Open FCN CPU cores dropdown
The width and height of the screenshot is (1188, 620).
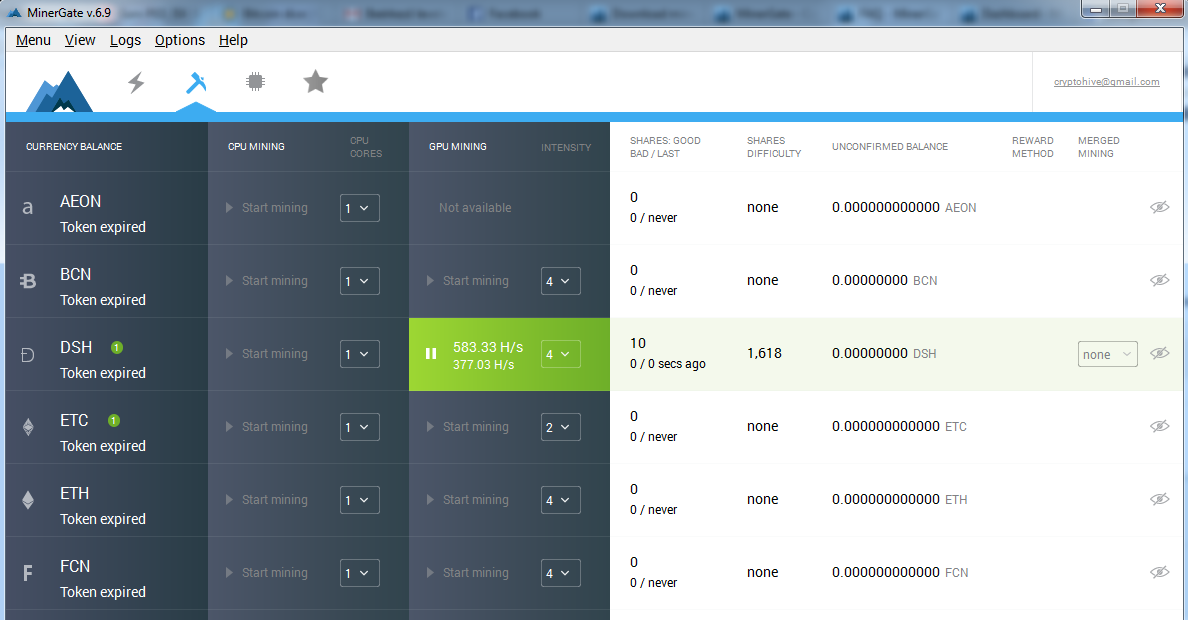[x=360, y=573]
